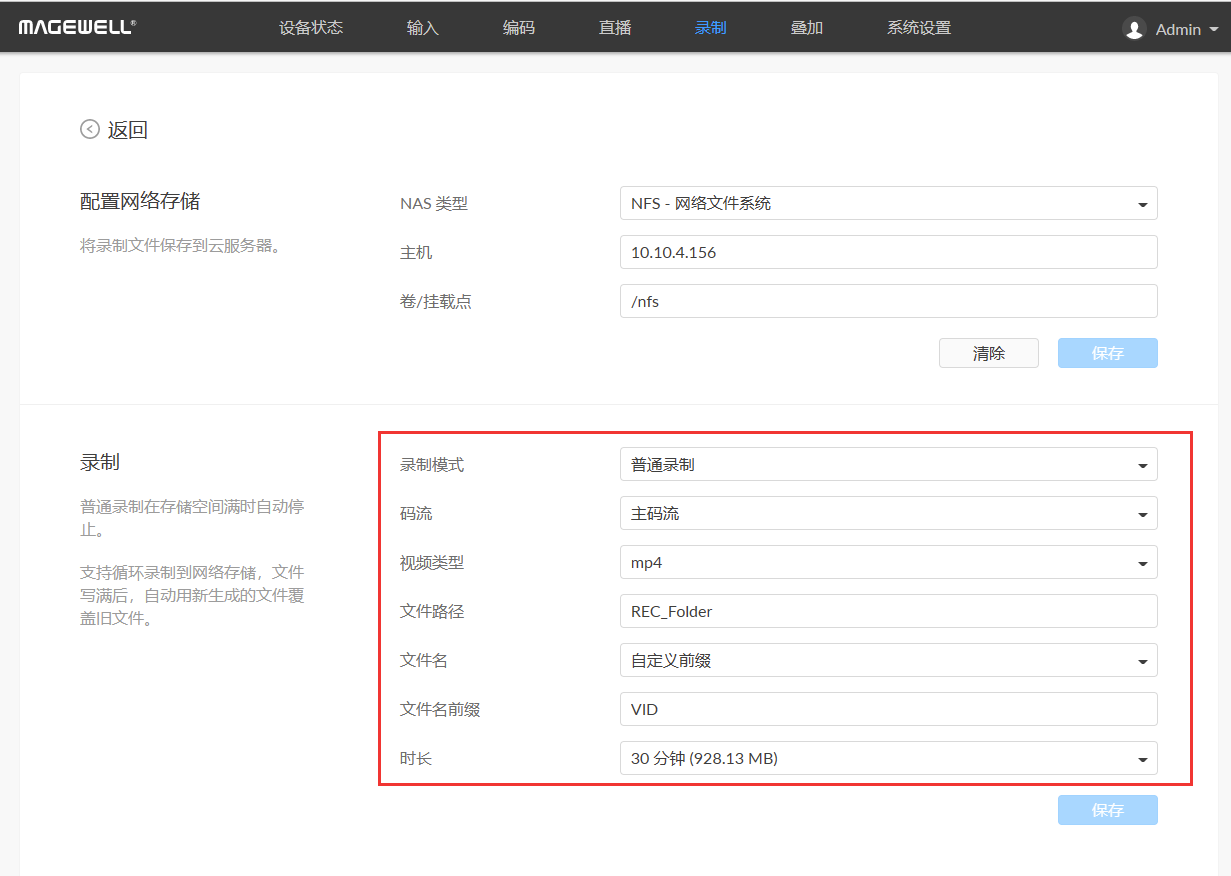Click the Magewell logo
This screenshot has height=876, width=1231.
77,27
